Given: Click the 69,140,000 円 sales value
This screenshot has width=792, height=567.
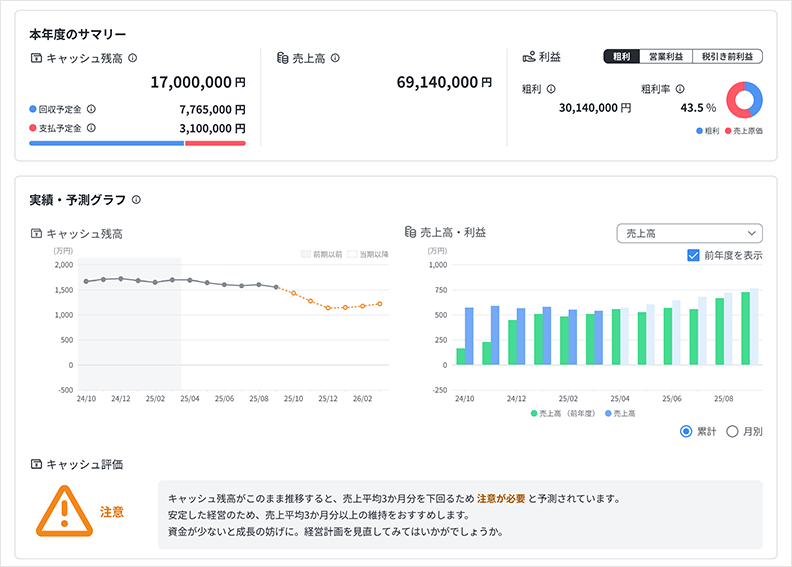Looking at the screenshot, I should click(444, 82).
